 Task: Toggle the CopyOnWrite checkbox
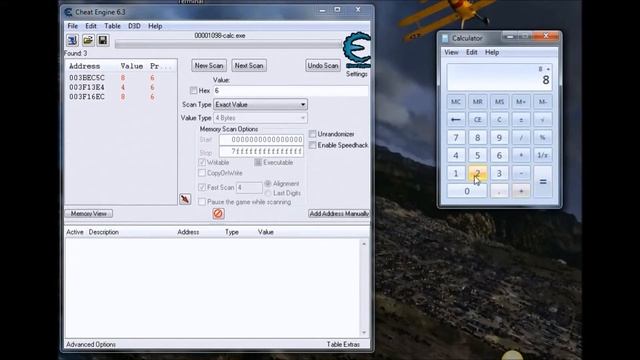point(202,173)
